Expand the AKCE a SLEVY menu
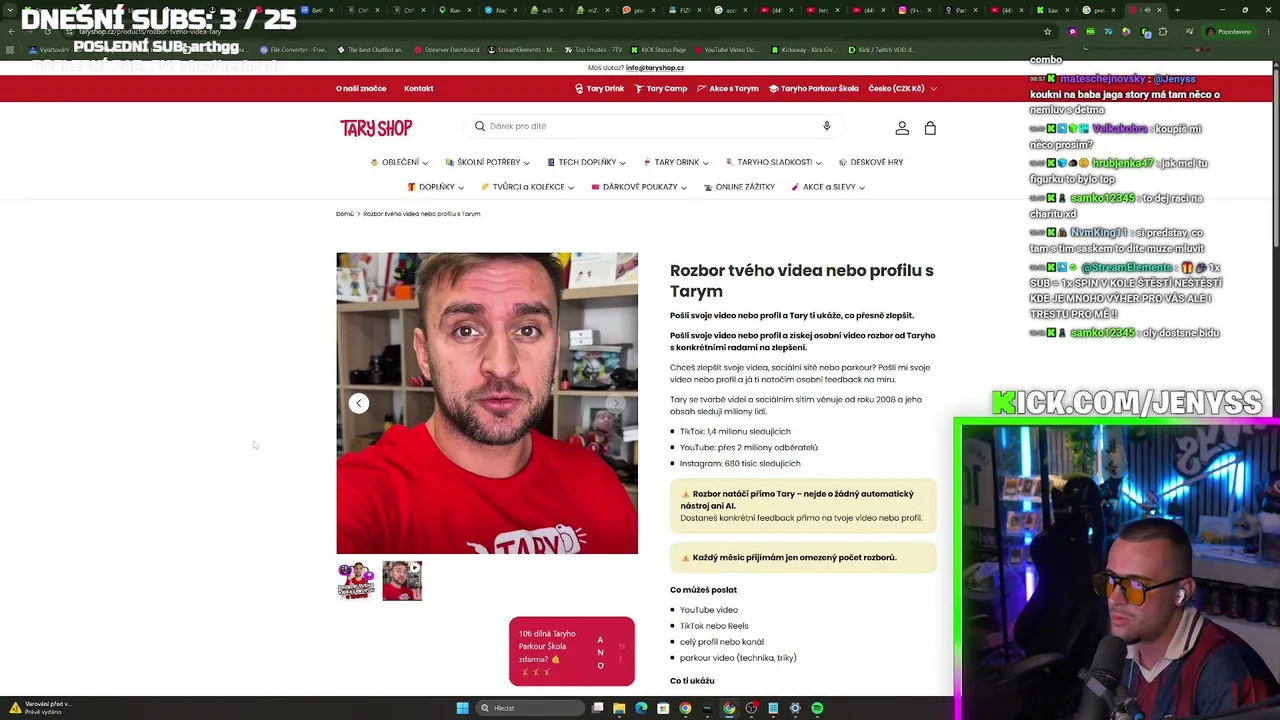The width and height of the screenshot is (1280, 720). [828, 187]
